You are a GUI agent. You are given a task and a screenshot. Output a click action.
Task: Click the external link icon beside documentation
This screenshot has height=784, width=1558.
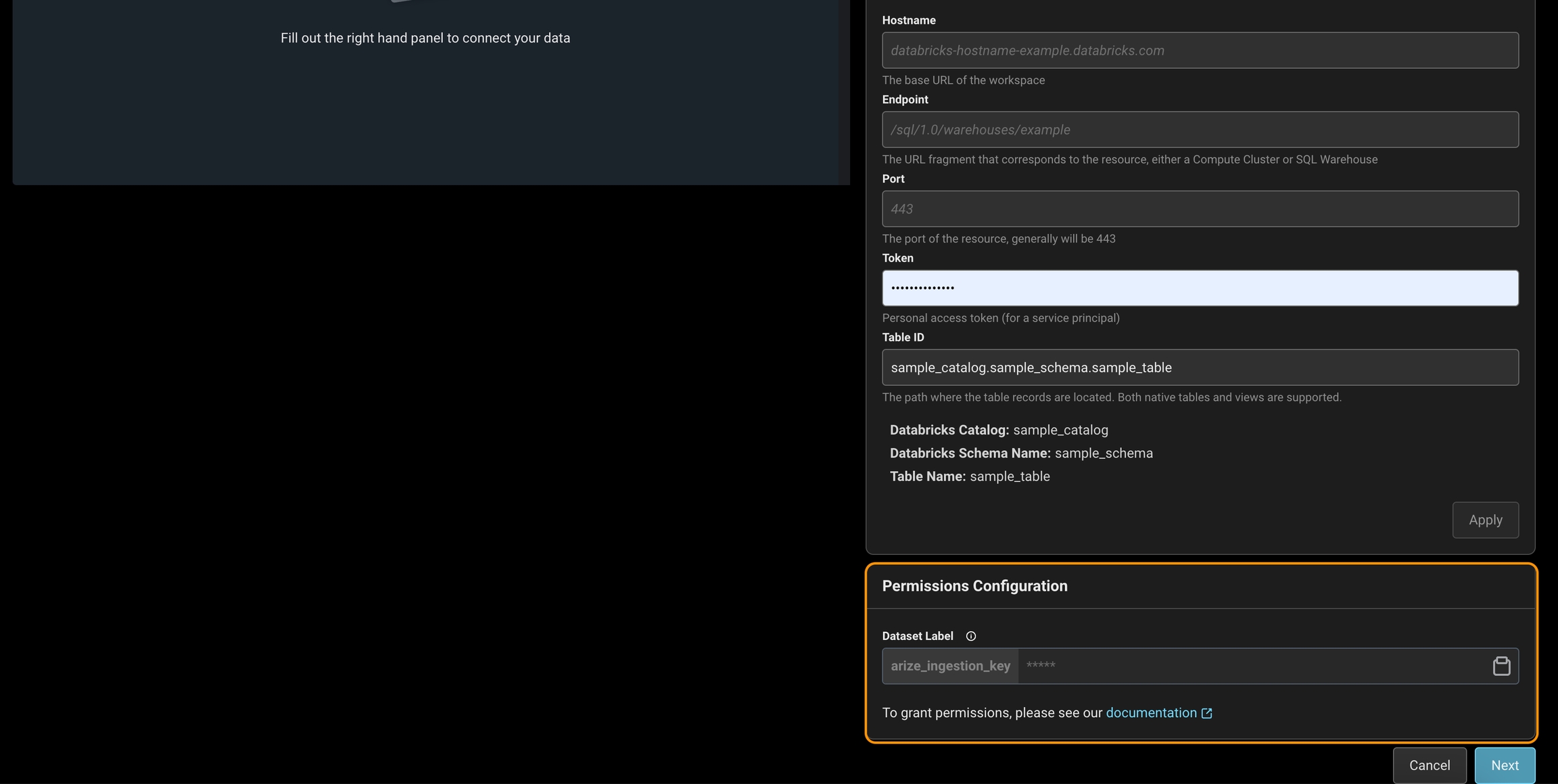coord(1206,713)
